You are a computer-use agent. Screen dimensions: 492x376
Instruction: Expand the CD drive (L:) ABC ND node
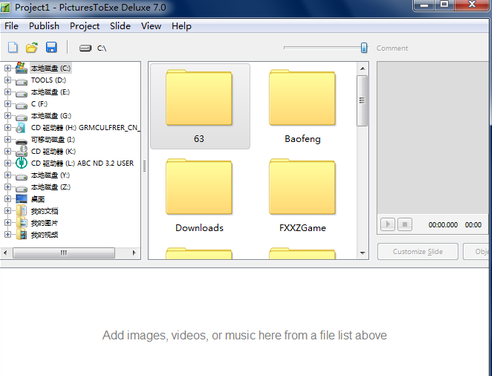pyautogui.click(x=7, y=163)
